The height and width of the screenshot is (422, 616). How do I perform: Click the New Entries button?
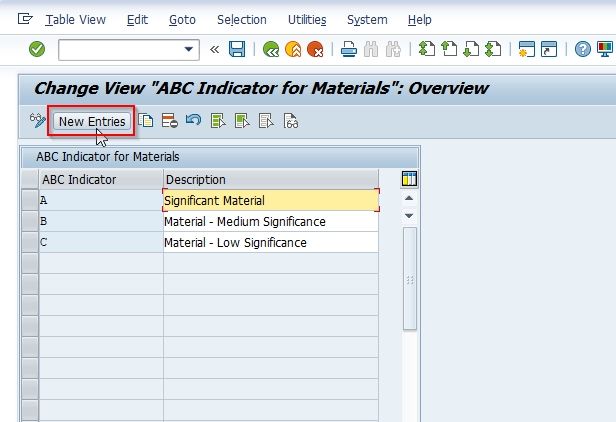(92, 121)
